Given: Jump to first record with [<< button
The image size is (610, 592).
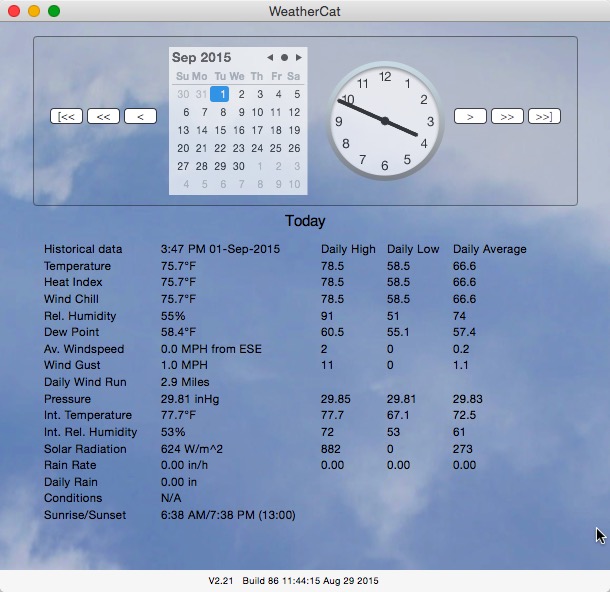Looking at the screenshot, I should tap(66, 116).
